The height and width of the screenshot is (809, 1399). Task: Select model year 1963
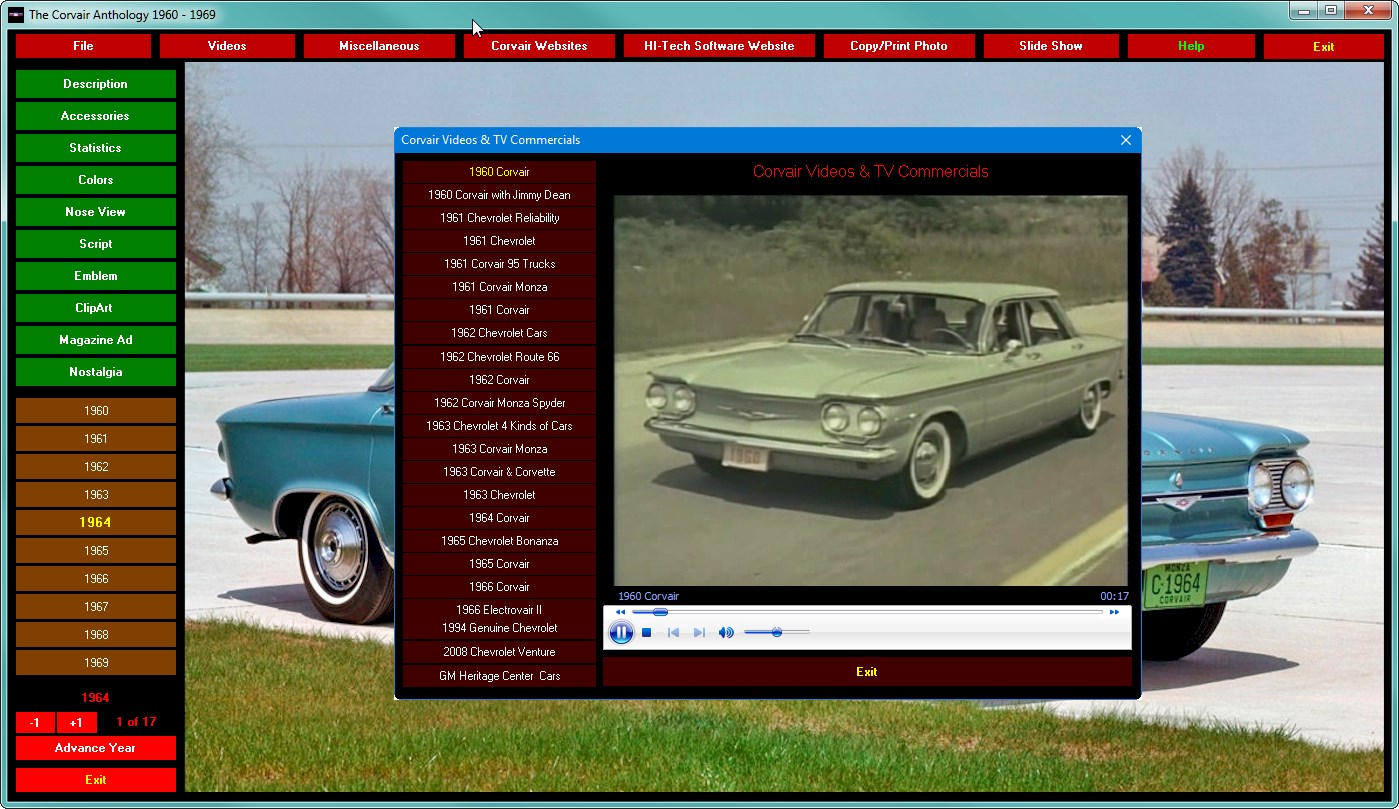pos(96,495)
